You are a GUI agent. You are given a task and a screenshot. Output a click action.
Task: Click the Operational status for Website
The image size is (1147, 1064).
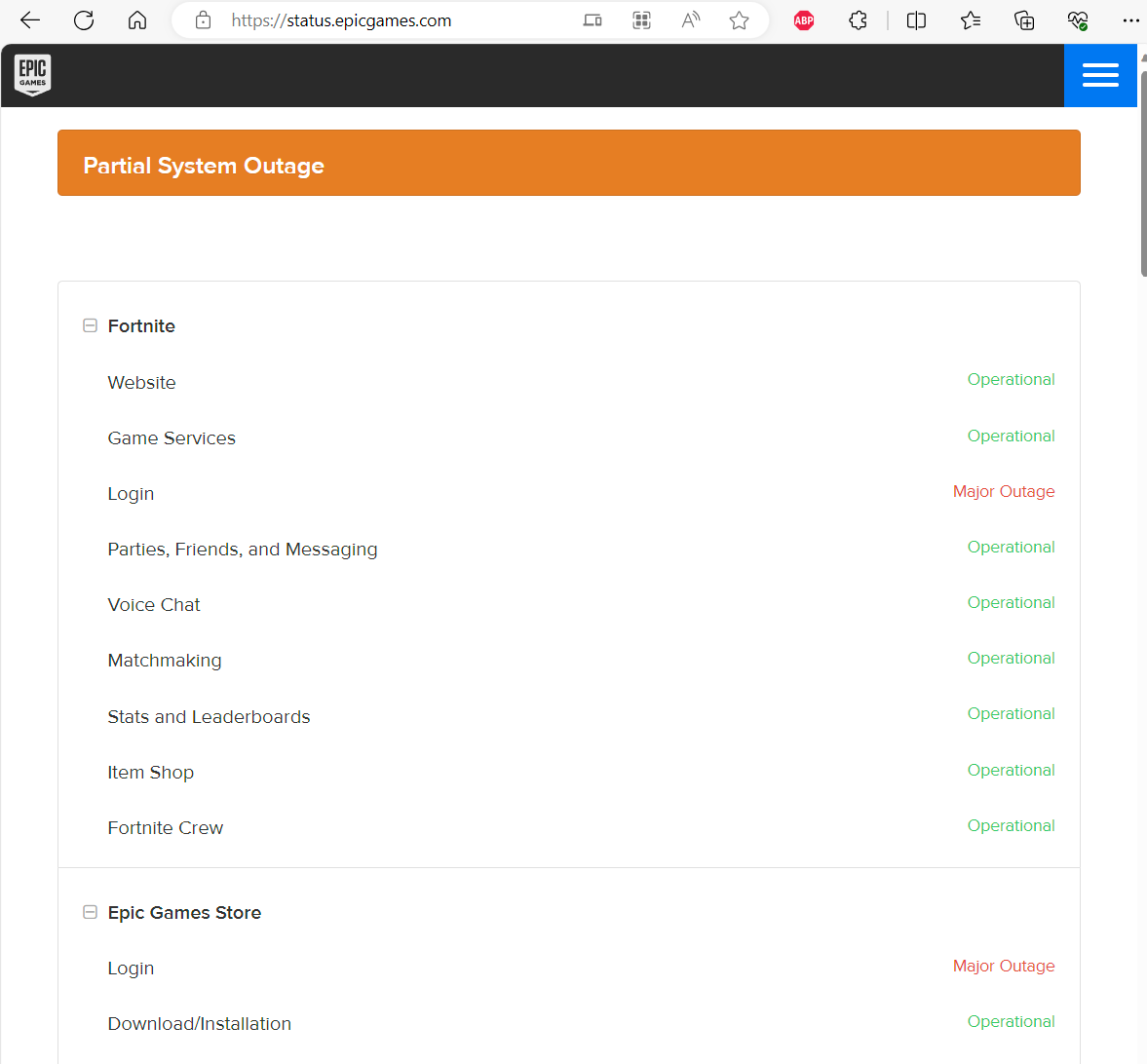(1011, 380)
